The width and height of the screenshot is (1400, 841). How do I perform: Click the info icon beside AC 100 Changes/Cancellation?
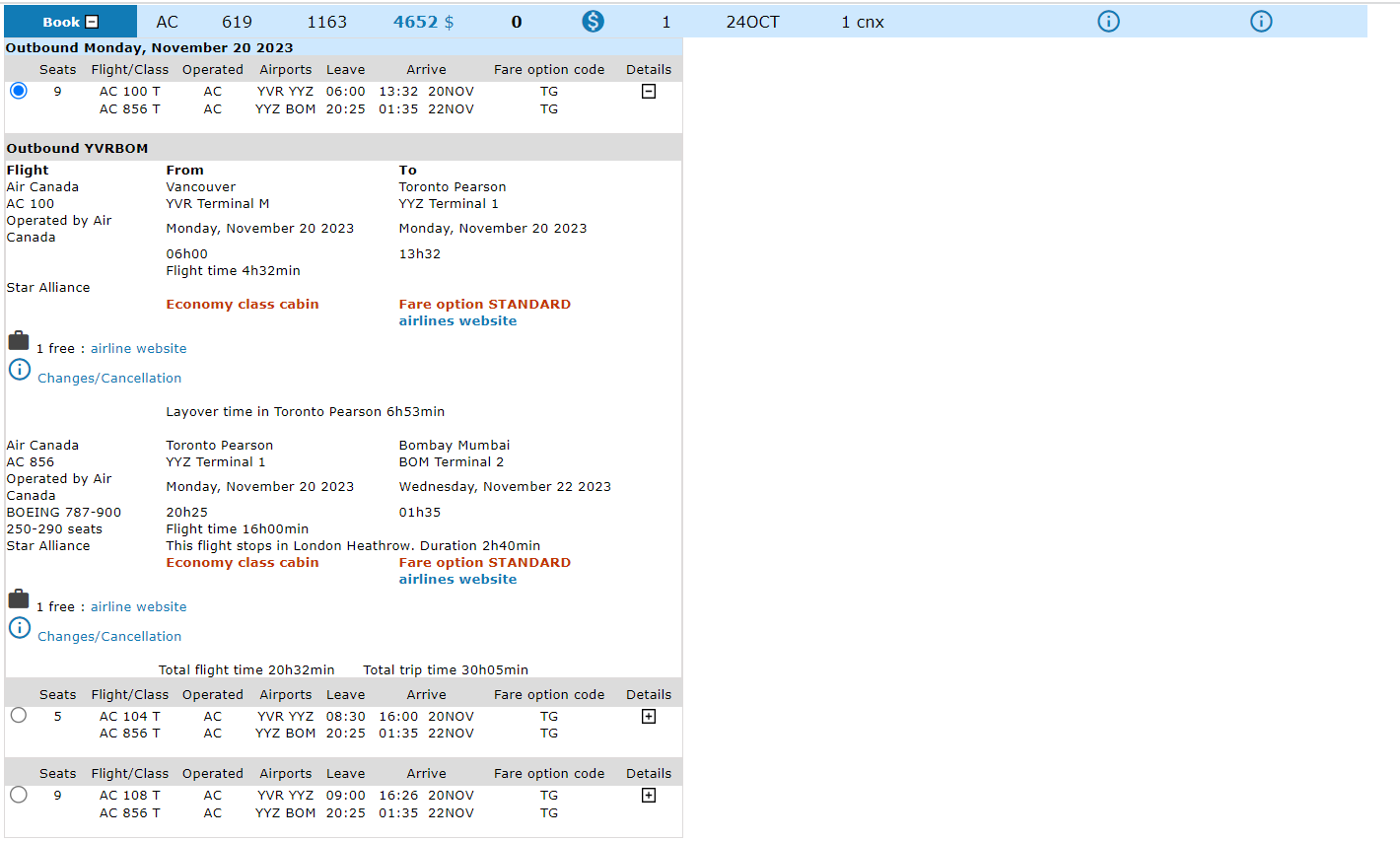tap(20, 370)
